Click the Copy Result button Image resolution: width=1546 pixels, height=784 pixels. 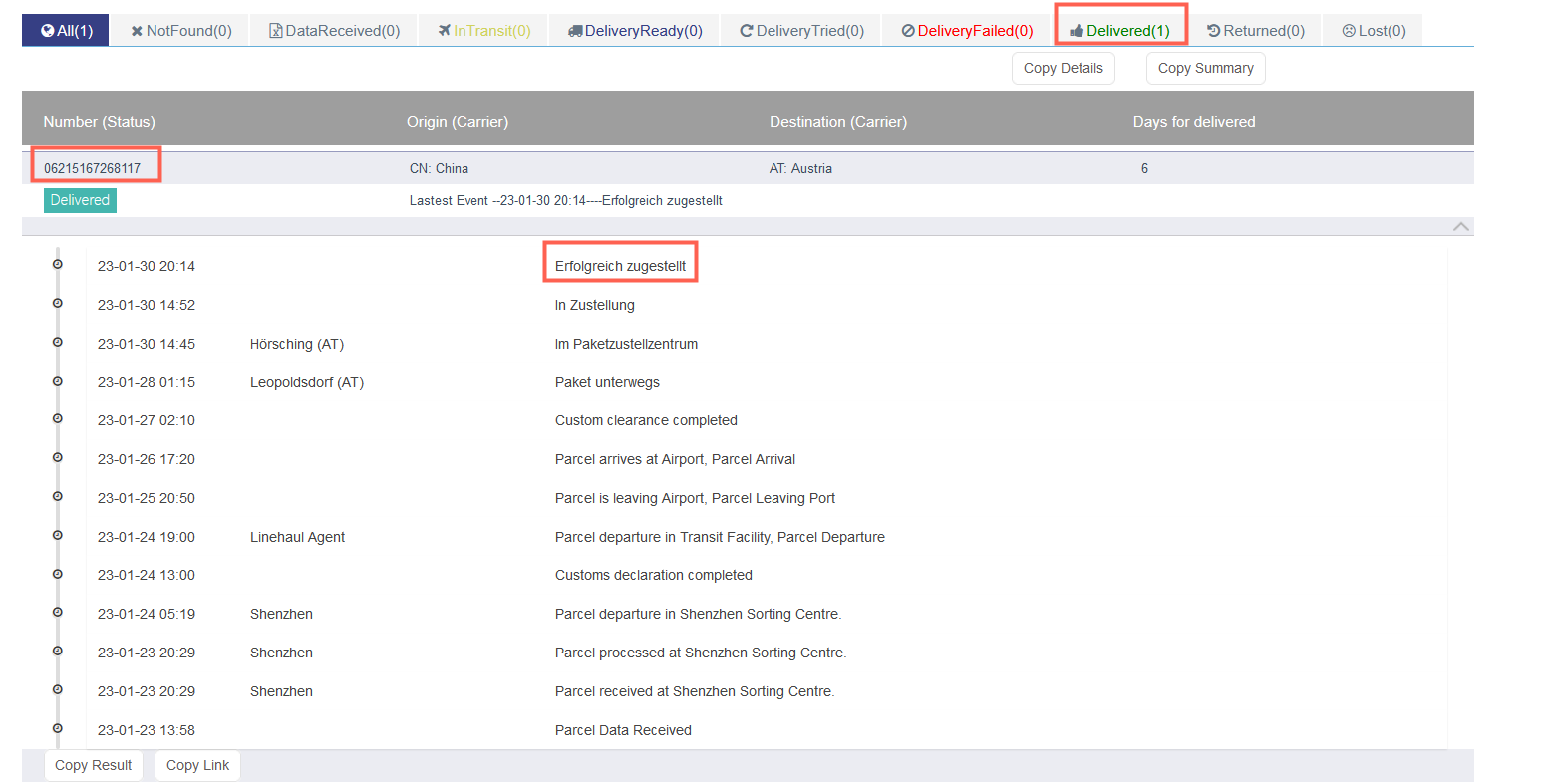[x=94, y=765]
